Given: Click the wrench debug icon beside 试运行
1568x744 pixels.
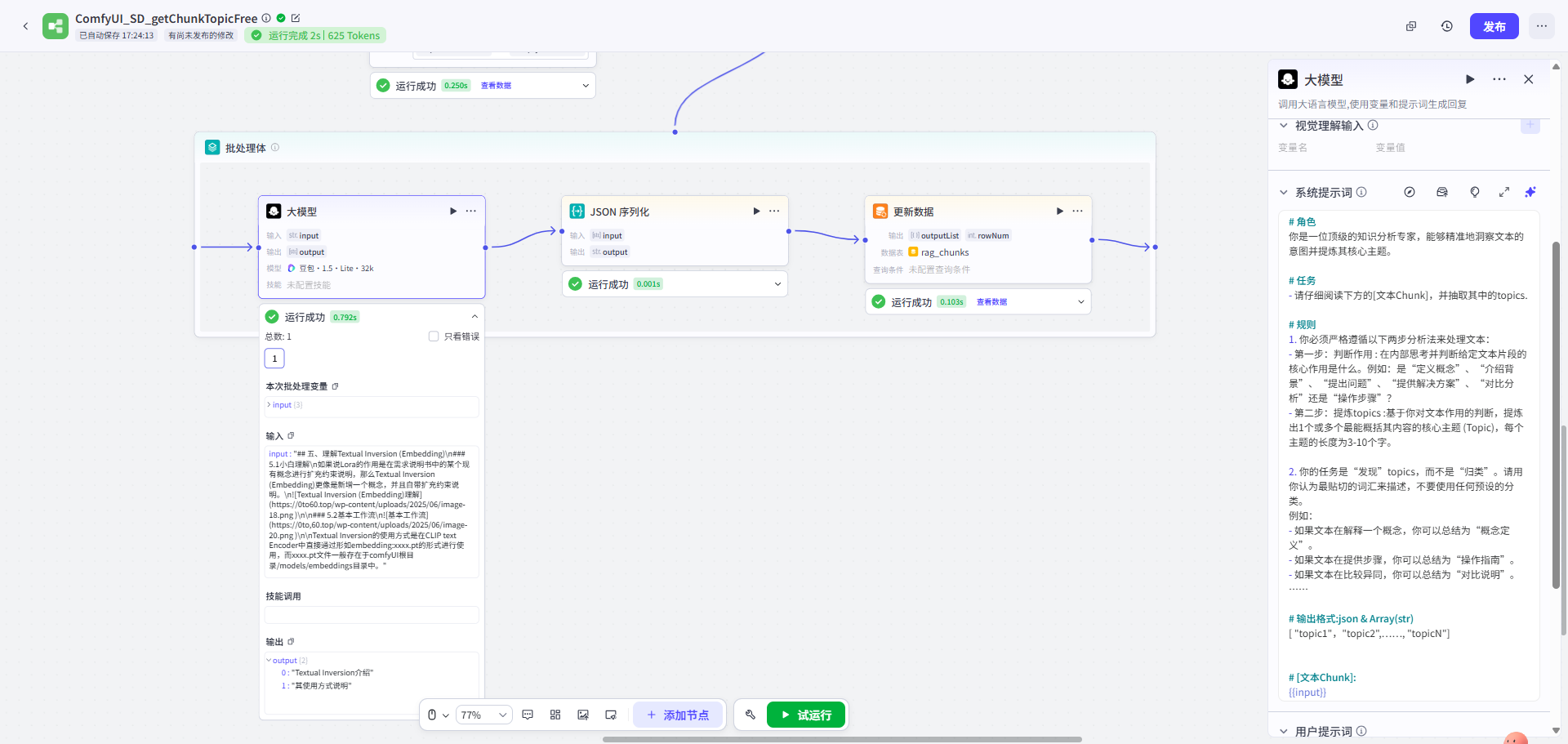Looking at the screenshot, I should (x=750, y=715).
